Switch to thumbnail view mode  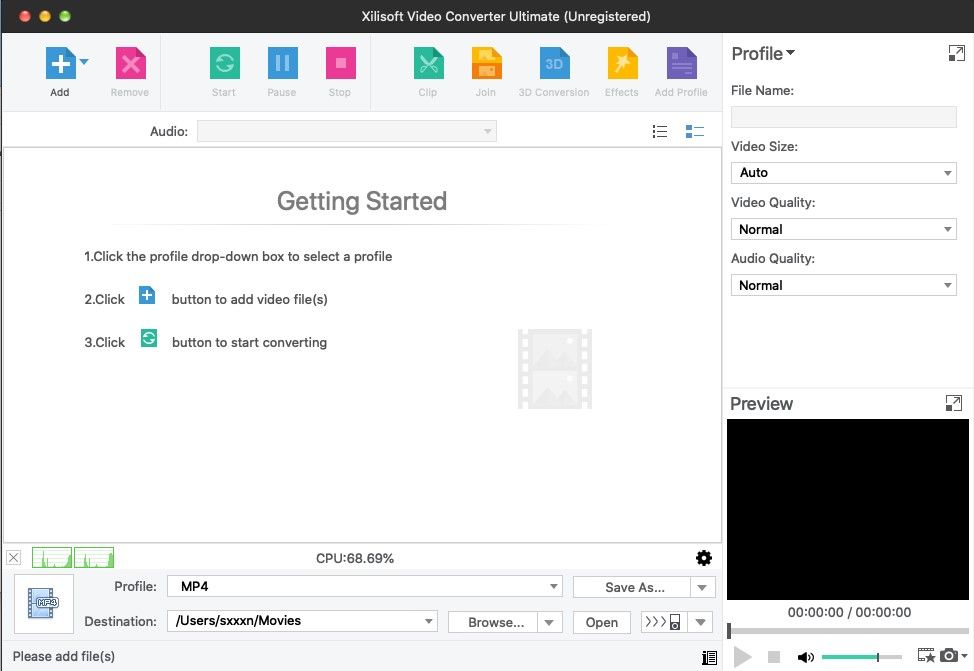point(695,130)
